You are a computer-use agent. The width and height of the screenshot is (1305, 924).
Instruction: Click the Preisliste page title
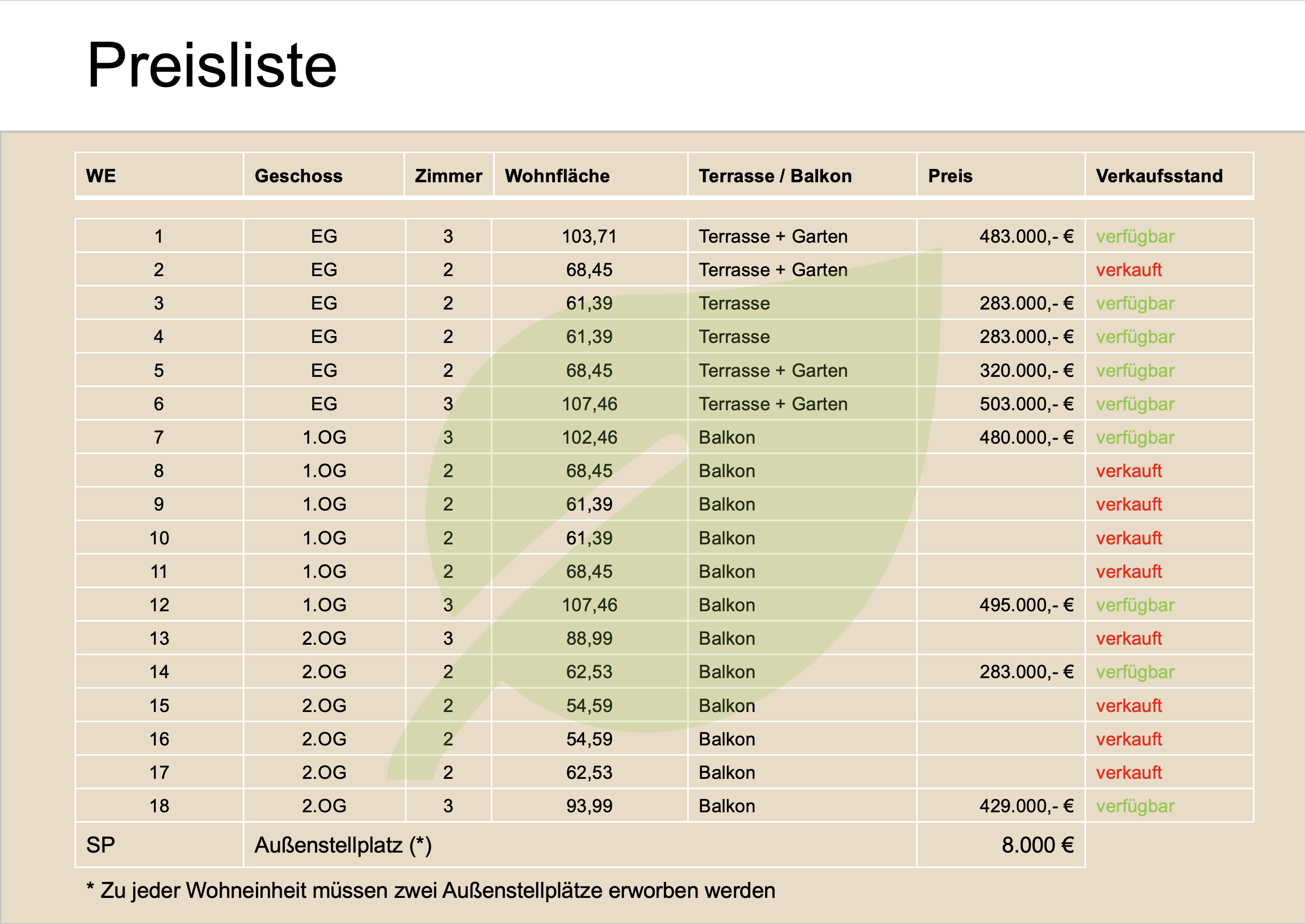point(212,65)
